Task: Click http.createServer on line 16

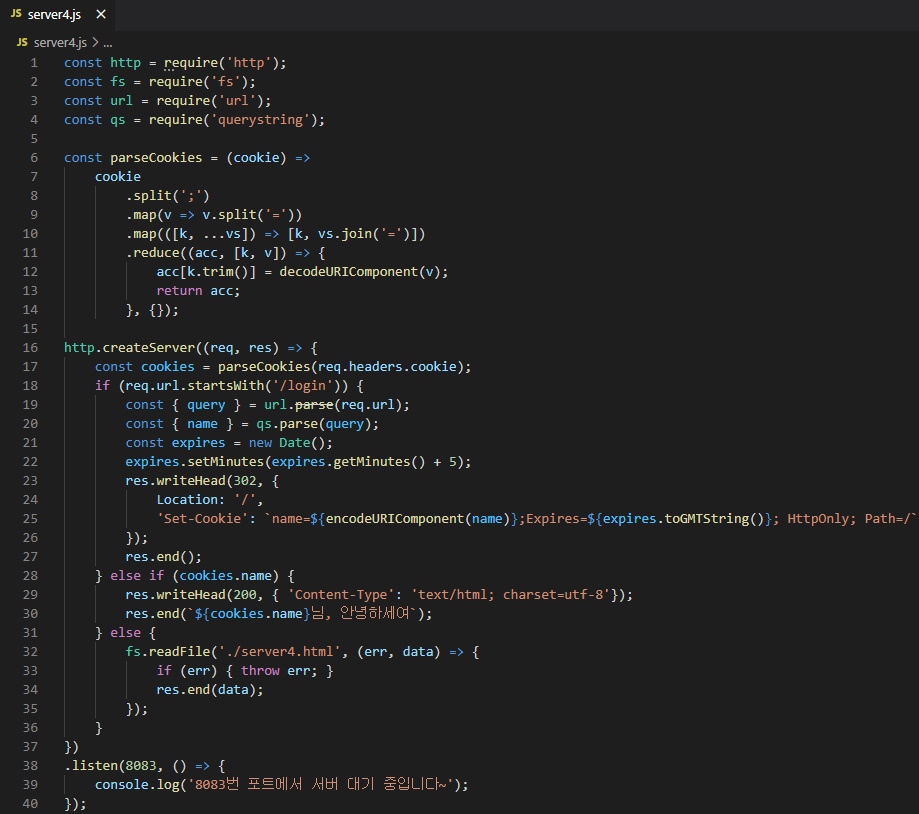Action: click(130, 348)
